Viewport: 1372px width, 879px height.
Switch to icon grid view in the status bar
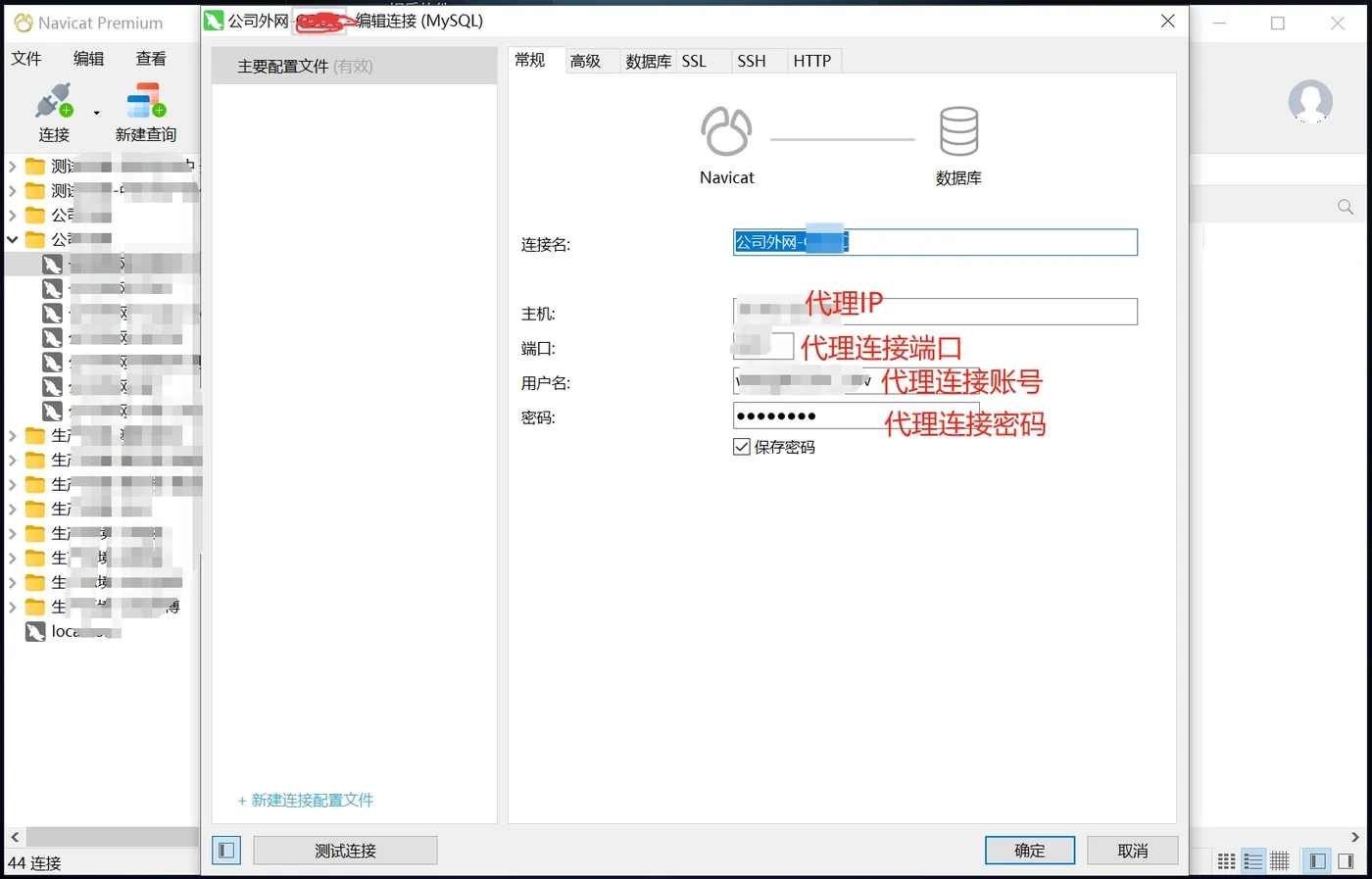[x=1227, y=861]
